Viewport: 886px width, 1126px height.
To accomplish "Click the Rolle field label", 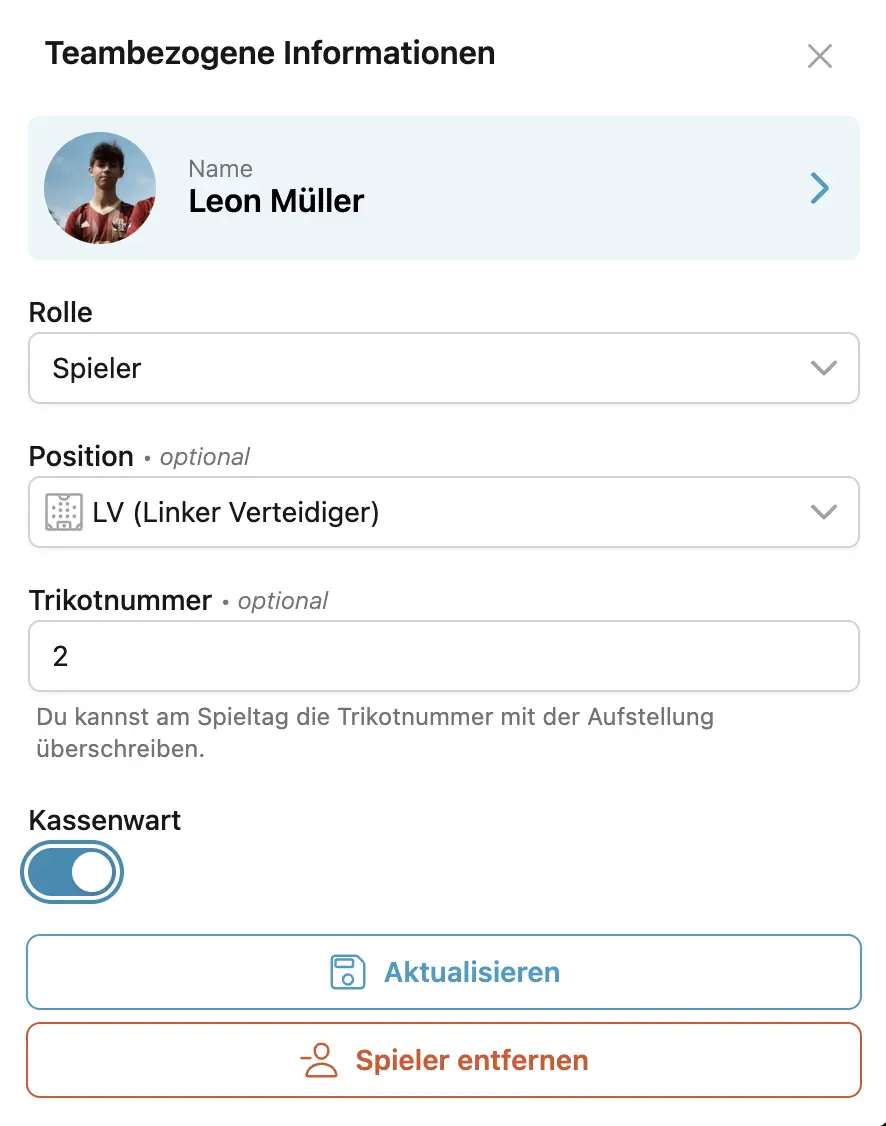I will (60, 312).
